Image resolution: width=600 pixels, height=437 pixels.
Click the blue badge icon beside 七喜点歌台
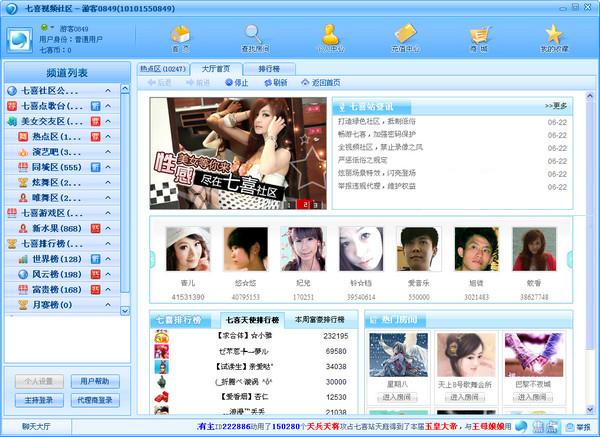[x=95, y=106]
